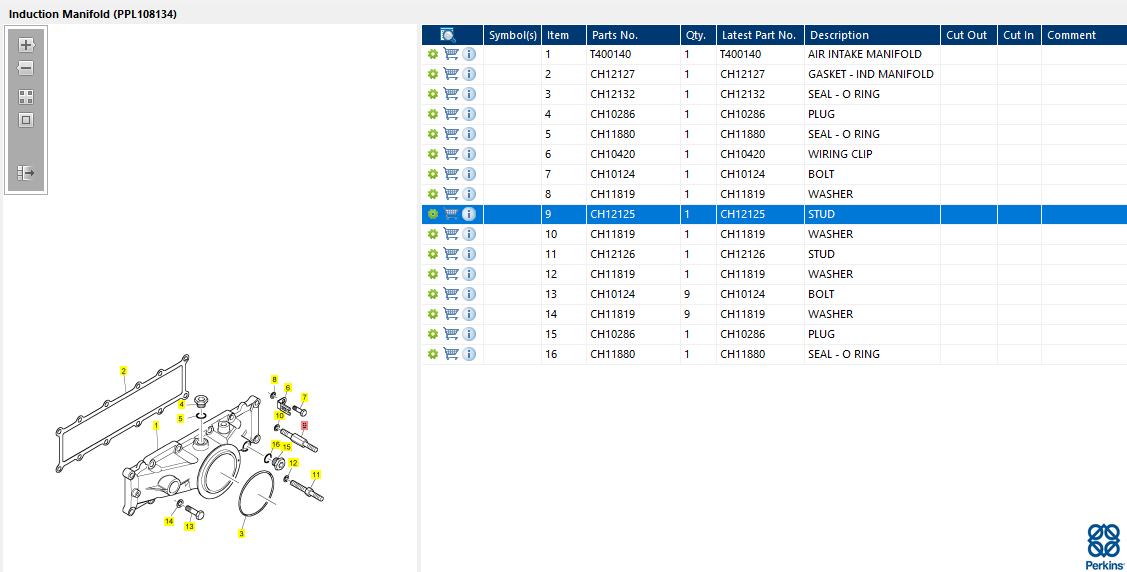Click green gear icon for item 14
Screen dimensions: 1127x572
(x=433, y=314)
